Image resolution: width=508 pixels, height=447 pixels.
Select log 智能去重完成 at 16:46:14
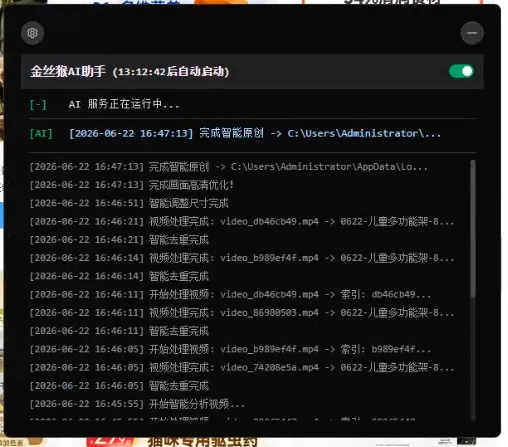pyautogui.click(x=119, y=276)
